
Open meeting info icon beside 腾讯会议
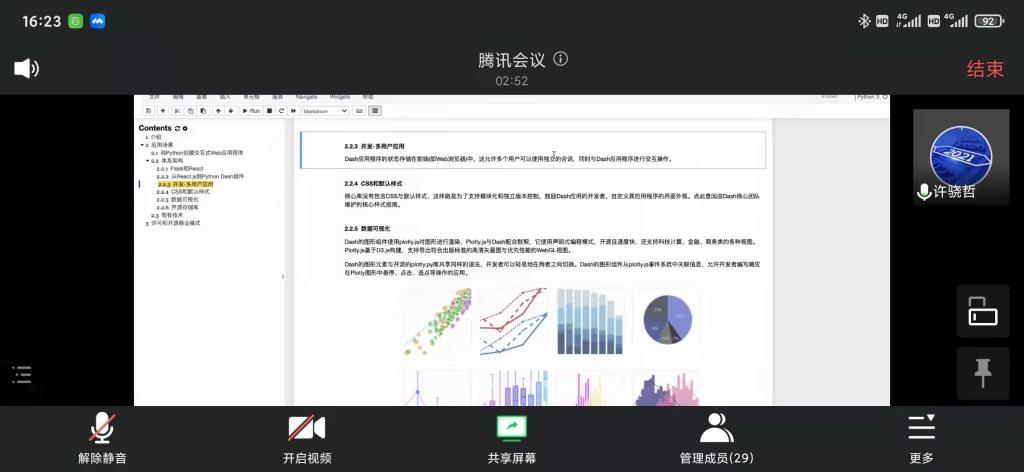pos(561,59)
